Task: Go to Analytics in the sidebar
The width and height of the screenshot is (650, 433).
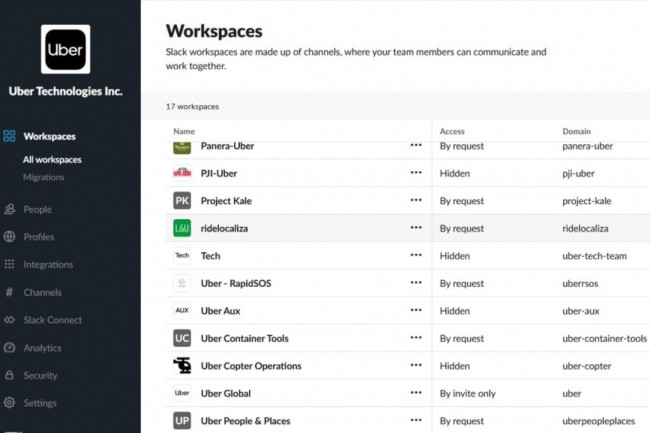Action: tap(42, 348)
